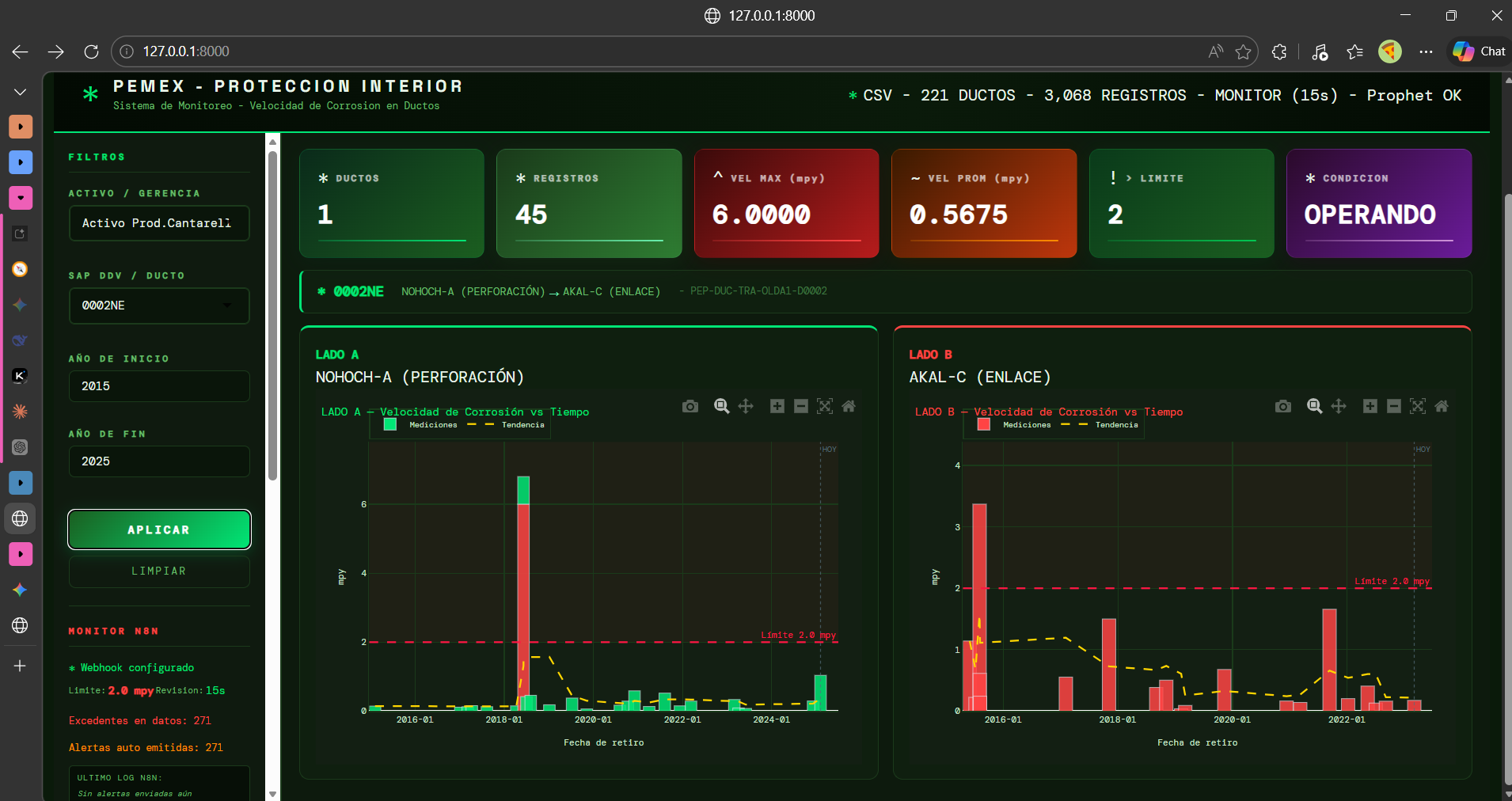This screenshot has width=1512, height=801.
Task: Add a new tab with plus icon
Action: point(21,666)
